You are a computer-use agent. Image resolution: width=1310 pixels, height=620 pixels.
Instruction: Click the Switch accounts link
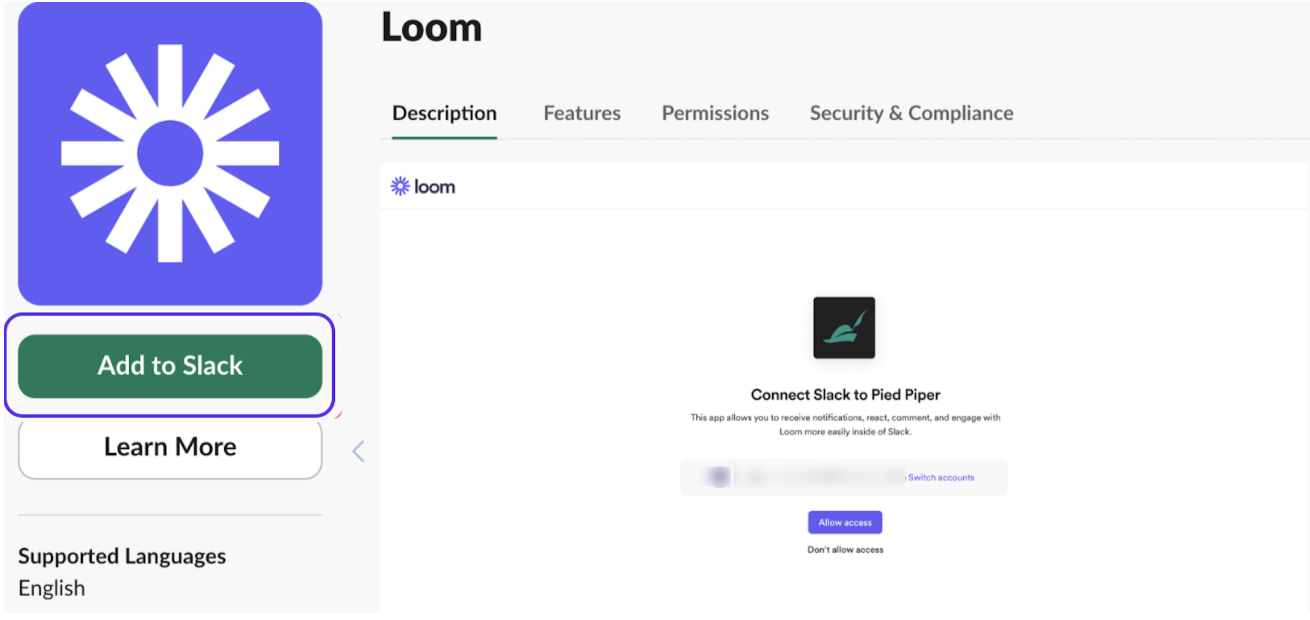pos(941,477)
